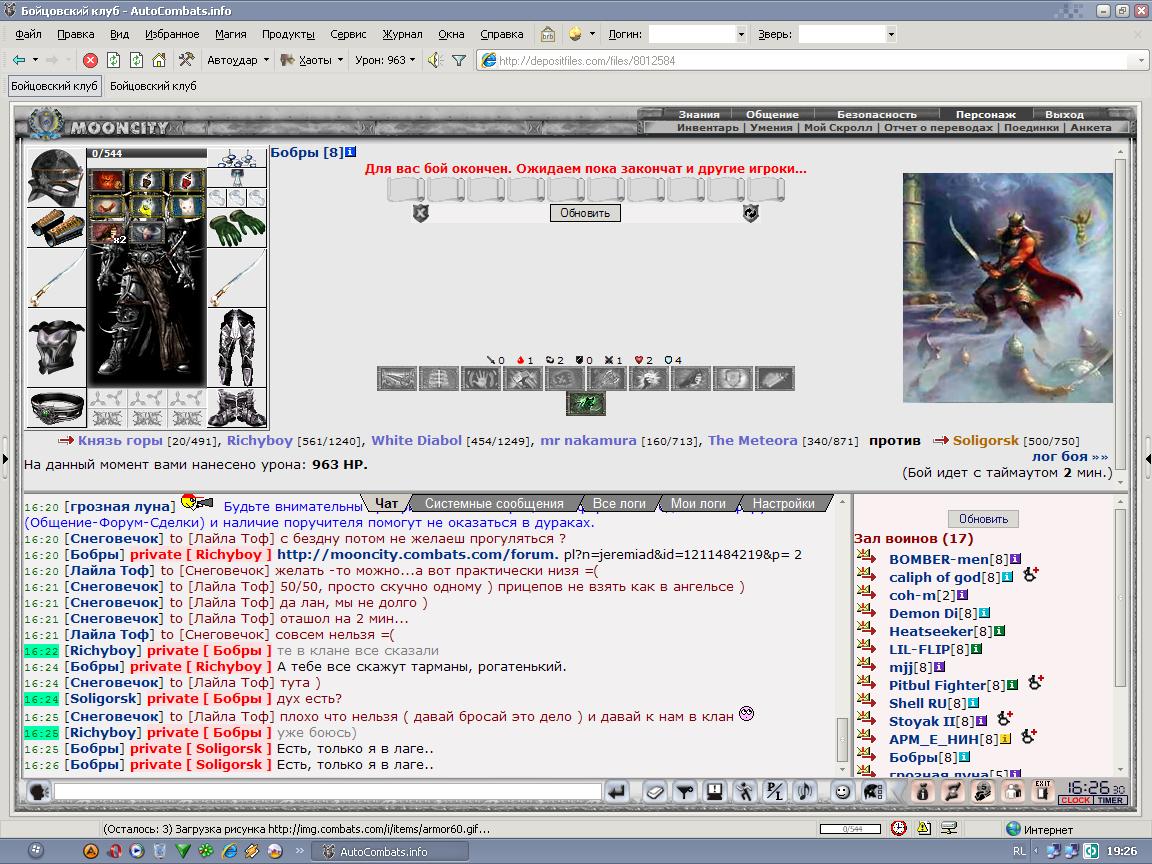This screenshot has height=864, width=1152.
Task: Open the Хаоты dropdown
Action: (x=312, y=60)
